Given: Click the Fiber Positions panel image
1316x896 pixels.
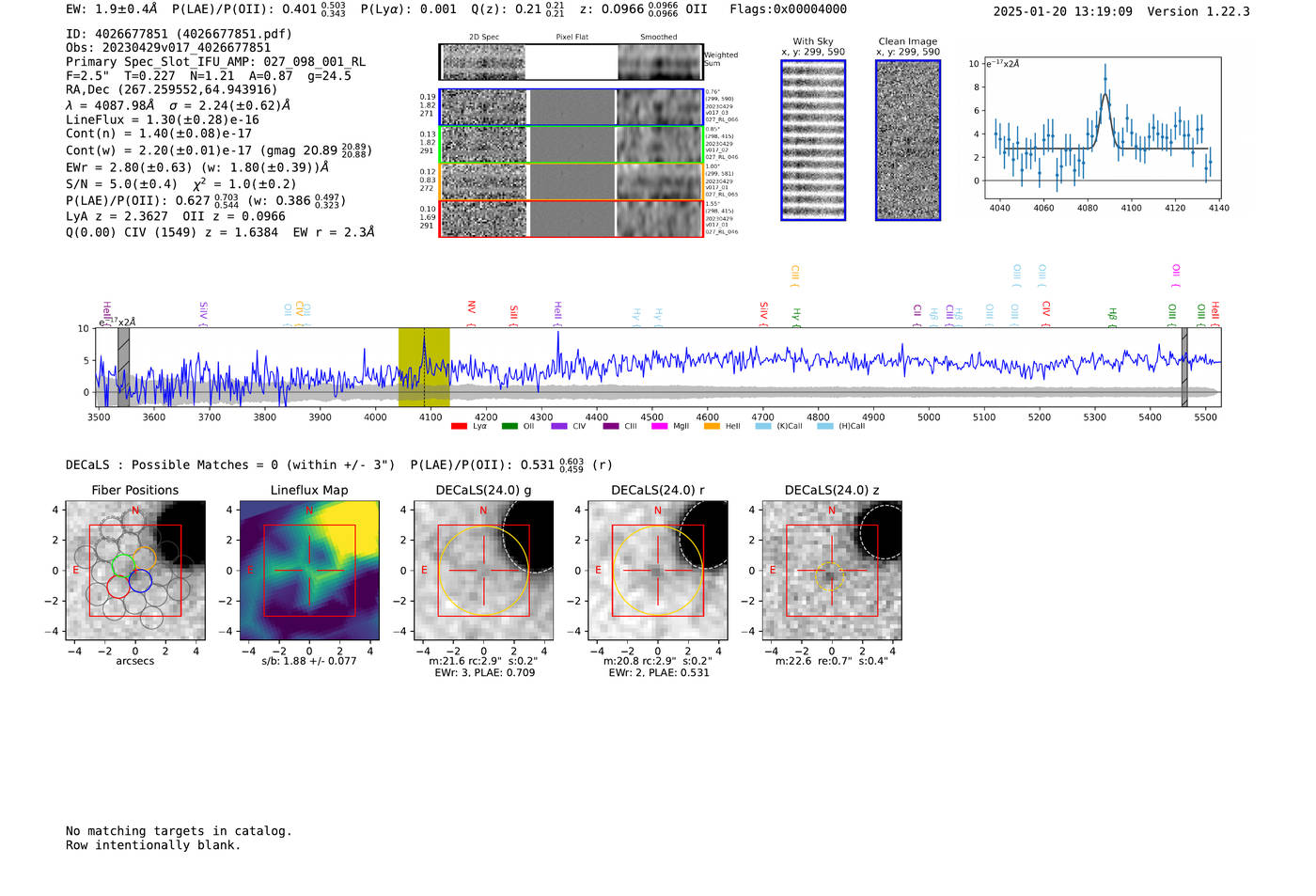Looking at the screenshot, I should pos(135,571).
